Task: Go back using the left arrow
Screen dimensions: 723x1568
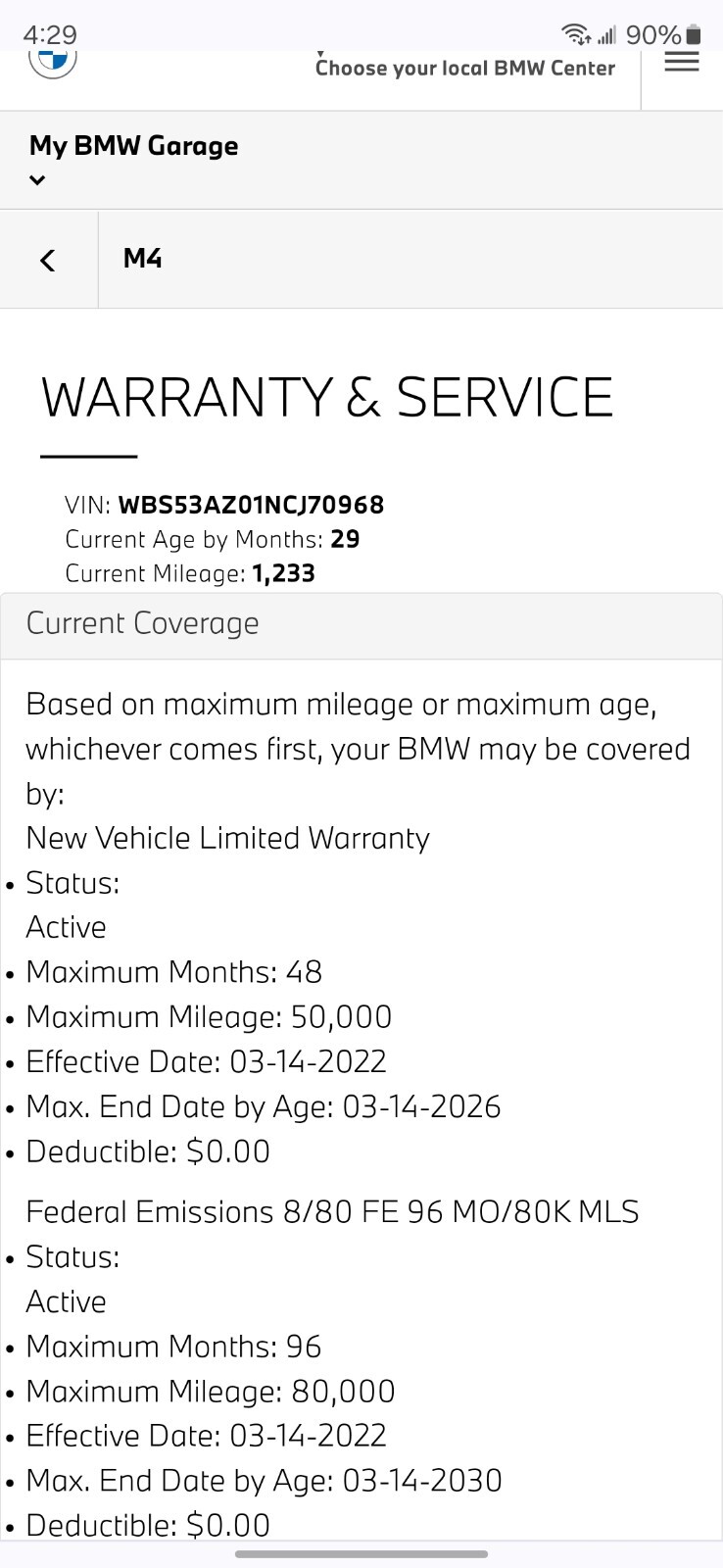Action: pyautogui.click(x=48, y=260)
